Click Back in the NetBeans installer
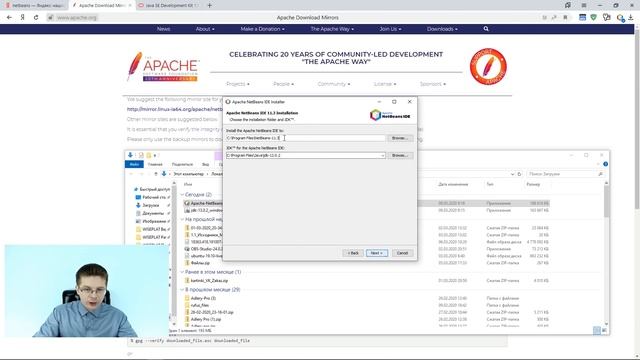Image resolution: width=640 pixels, height=360 pixels. tap(353, 253)
